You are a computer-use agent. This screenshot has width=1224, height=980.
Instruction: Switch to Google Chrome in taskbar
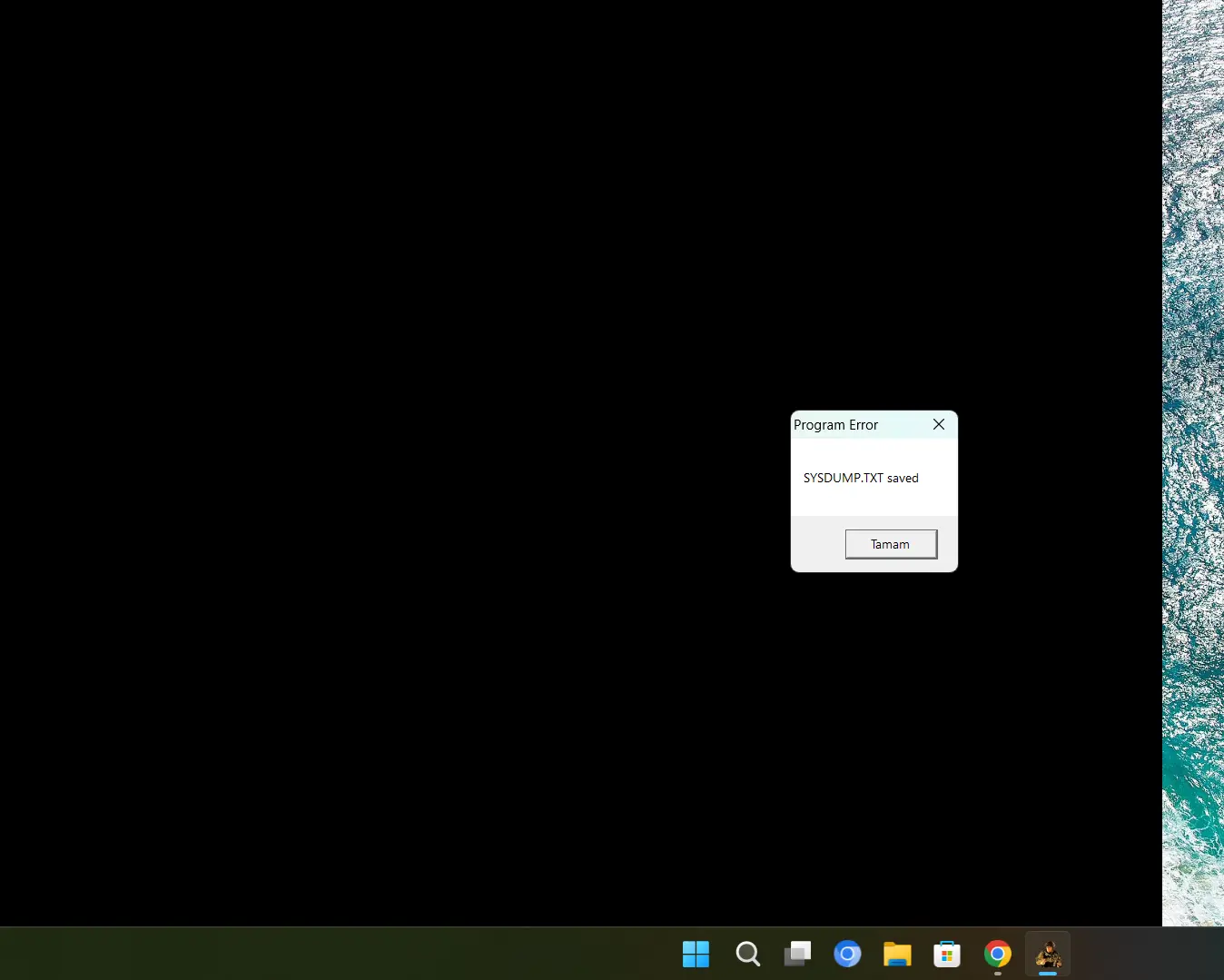(x=998, y=954)
